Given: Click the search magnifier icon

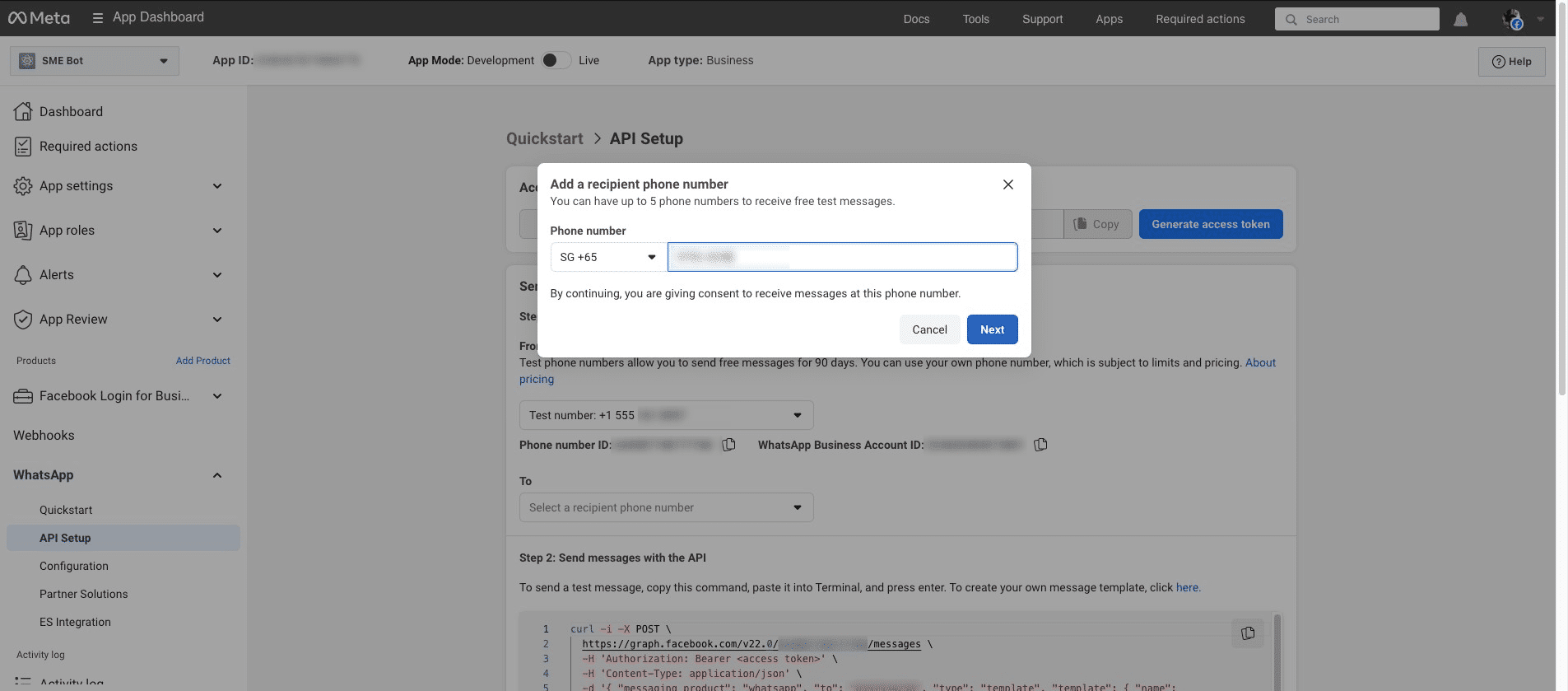Looking at the screenshot, I should click(x=1291, y=19).
